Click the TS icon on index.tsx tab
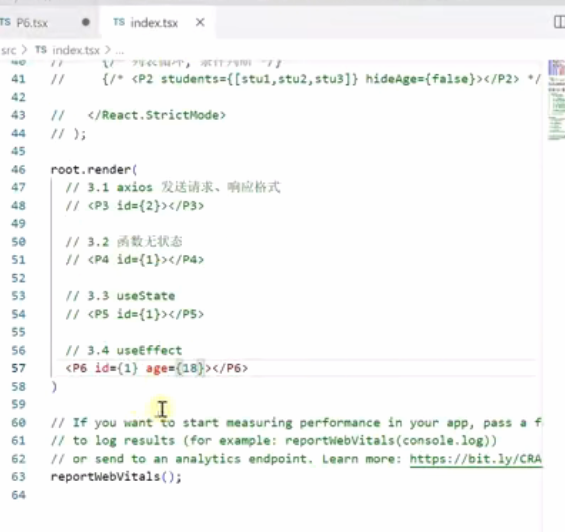The height and width of the screenshot is (532, 565). (x=119, y=22)
